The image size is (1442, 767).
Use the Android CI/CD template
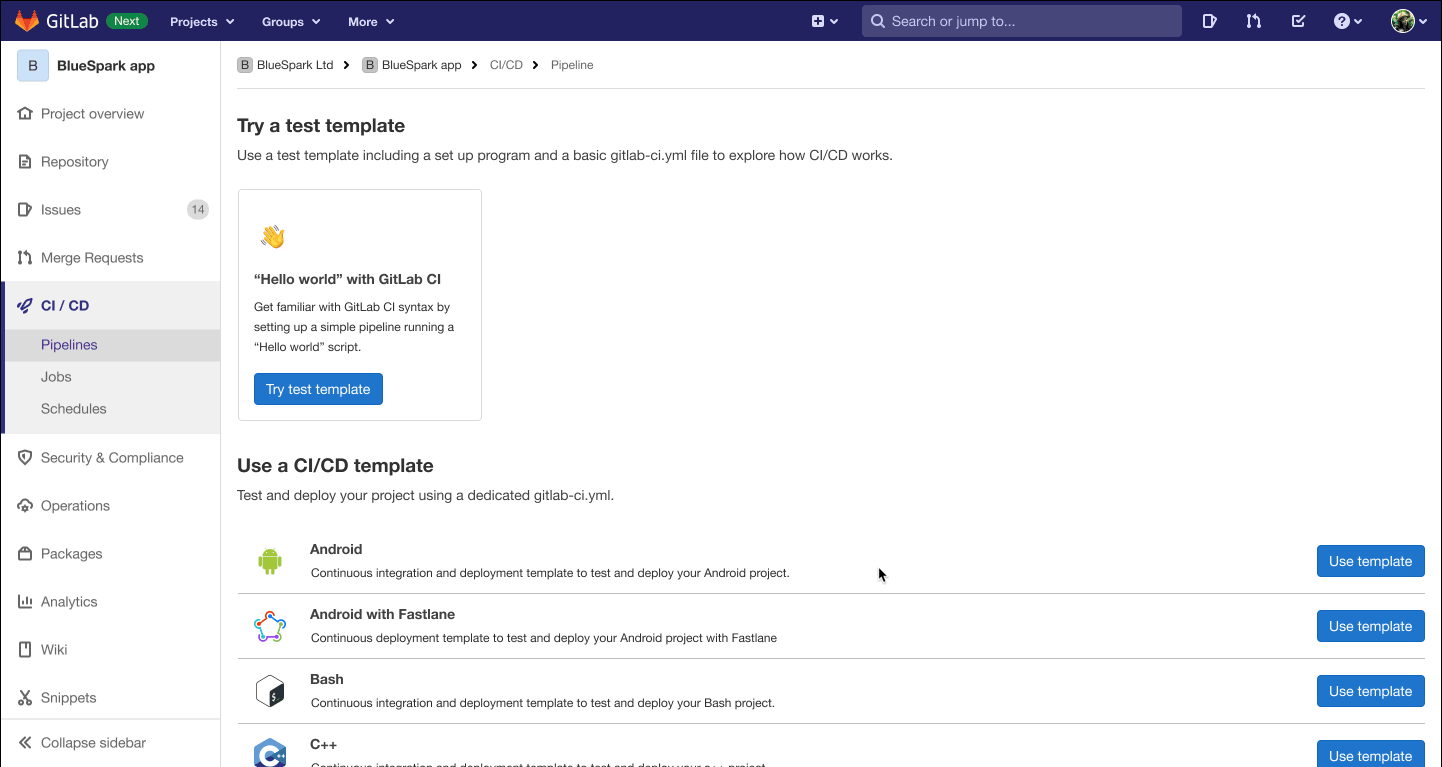[x=1370, y=560]
